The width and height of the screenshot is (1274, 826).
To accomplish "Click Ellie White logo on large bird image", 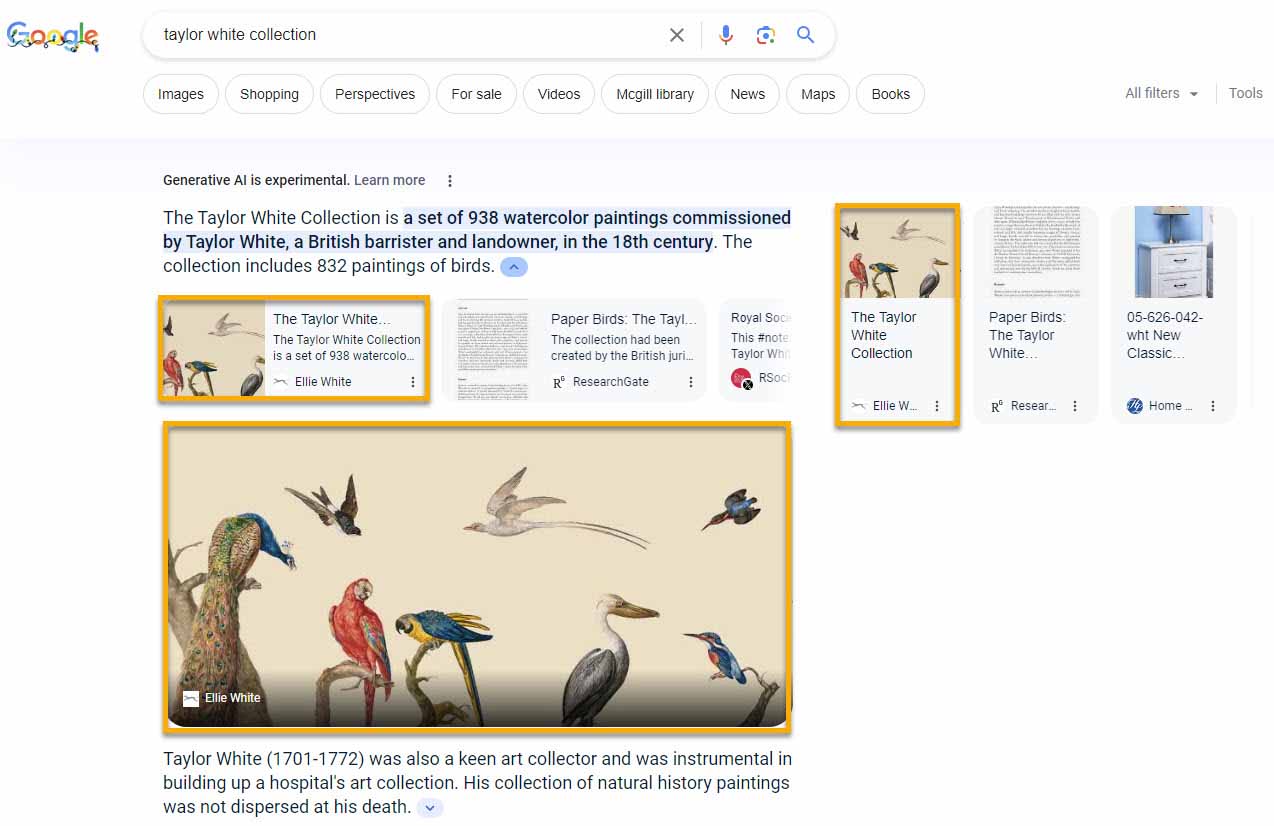I will pyautogui.click(x=191, y=698).
